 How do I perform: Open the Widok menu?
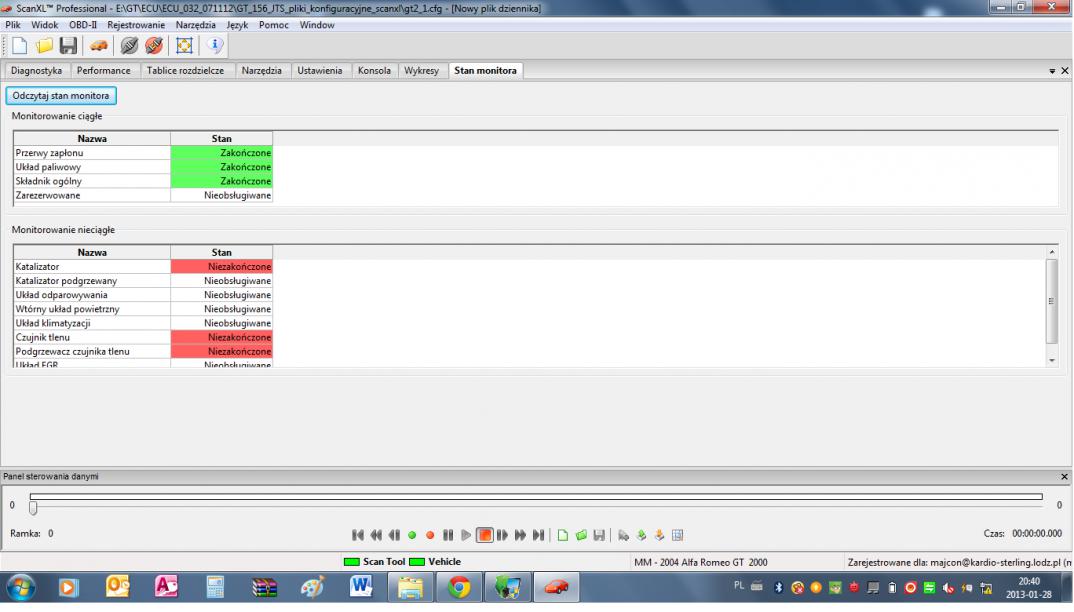pos(45,25)
